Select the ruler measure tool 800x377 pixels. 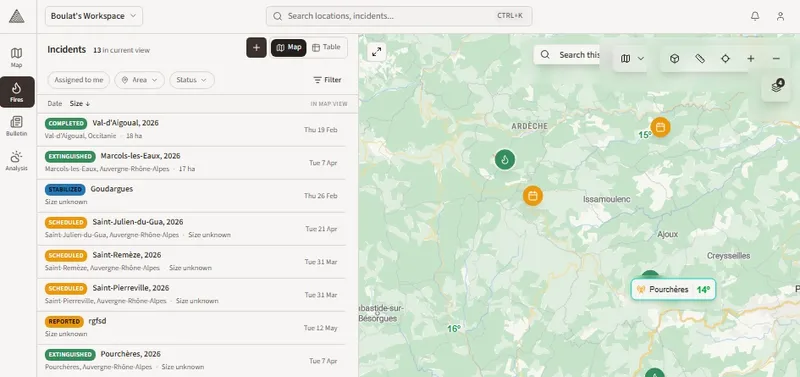(700, 59)
